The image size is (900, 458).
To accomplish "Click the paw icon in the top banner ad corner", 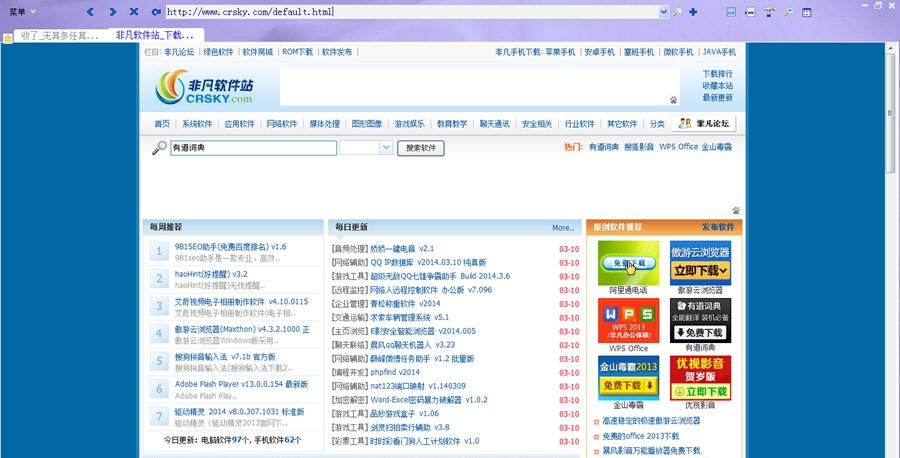I will [673, 100].
